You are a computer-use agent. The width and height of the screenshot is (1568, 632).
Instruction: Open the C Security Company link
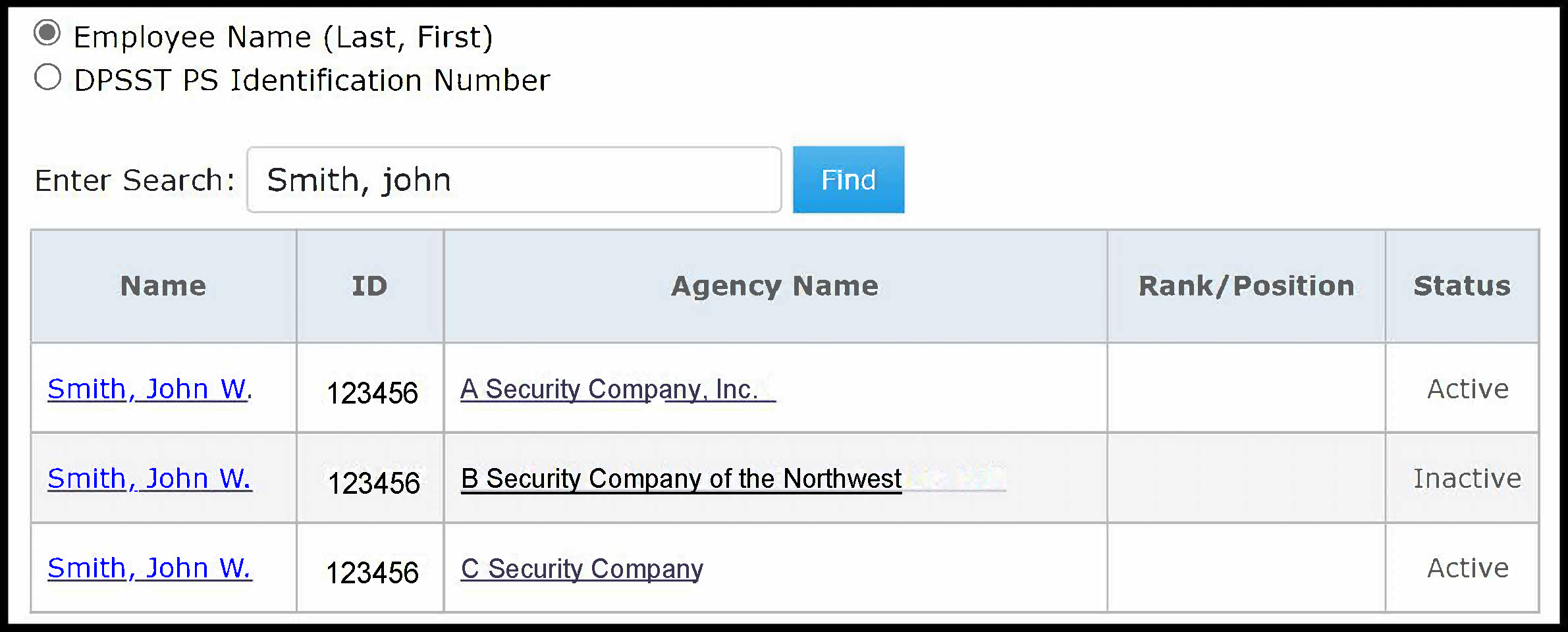click(x=581, y=569)
